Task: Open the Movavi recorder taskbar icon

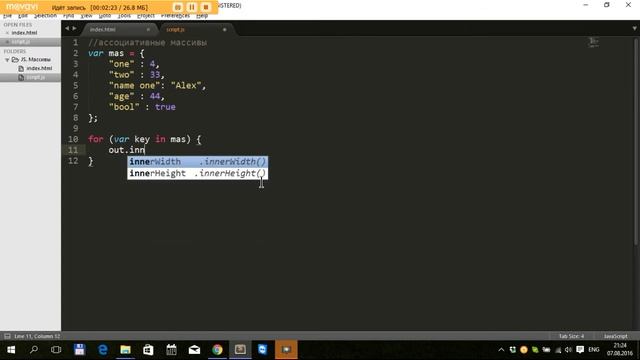Action: 286,350
